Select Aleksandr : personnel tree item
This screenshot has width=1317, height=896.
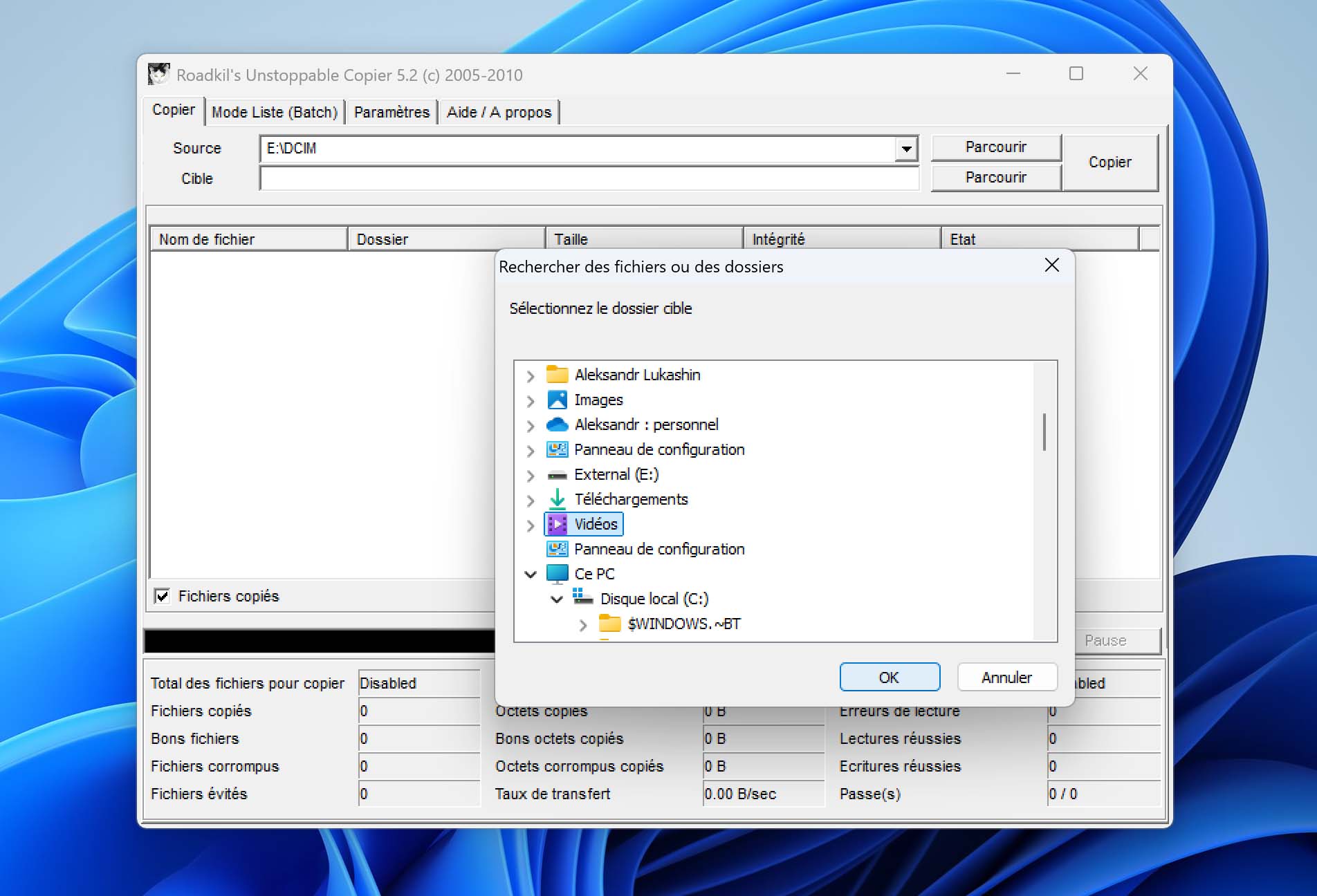pos(646,424)
